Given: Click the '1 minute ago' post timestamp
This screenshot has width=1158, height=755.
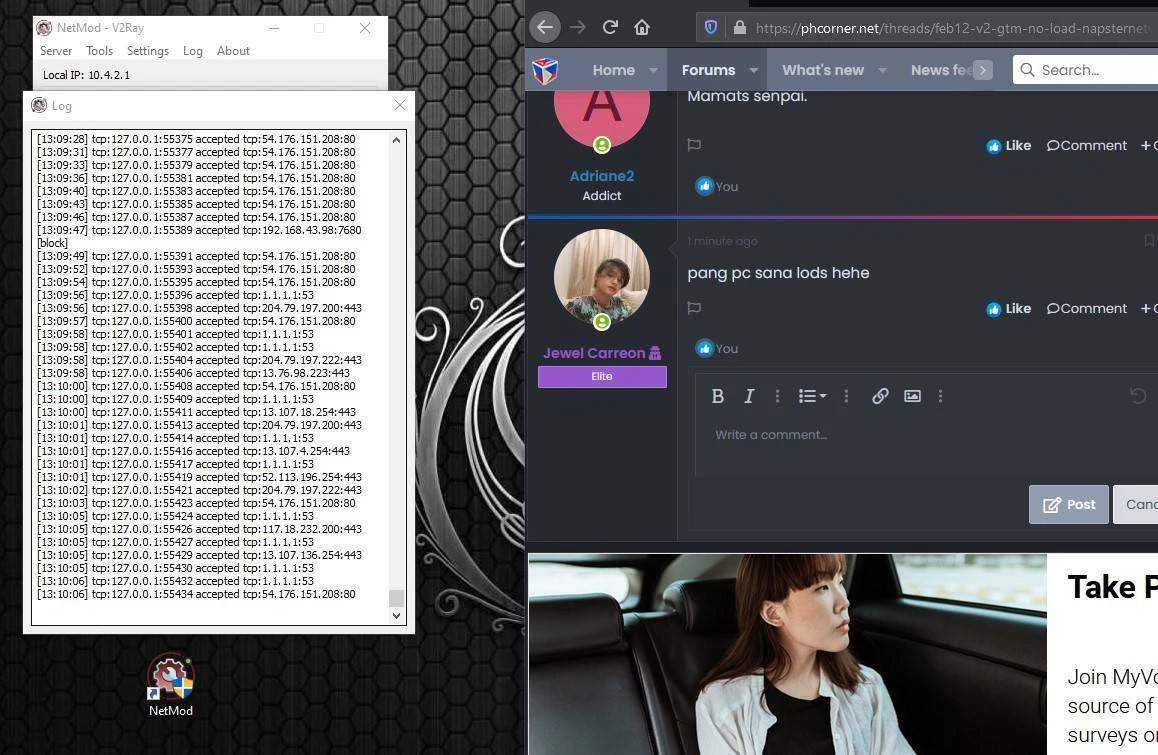Looking at the screenshot, I should [x=722, y=242].
